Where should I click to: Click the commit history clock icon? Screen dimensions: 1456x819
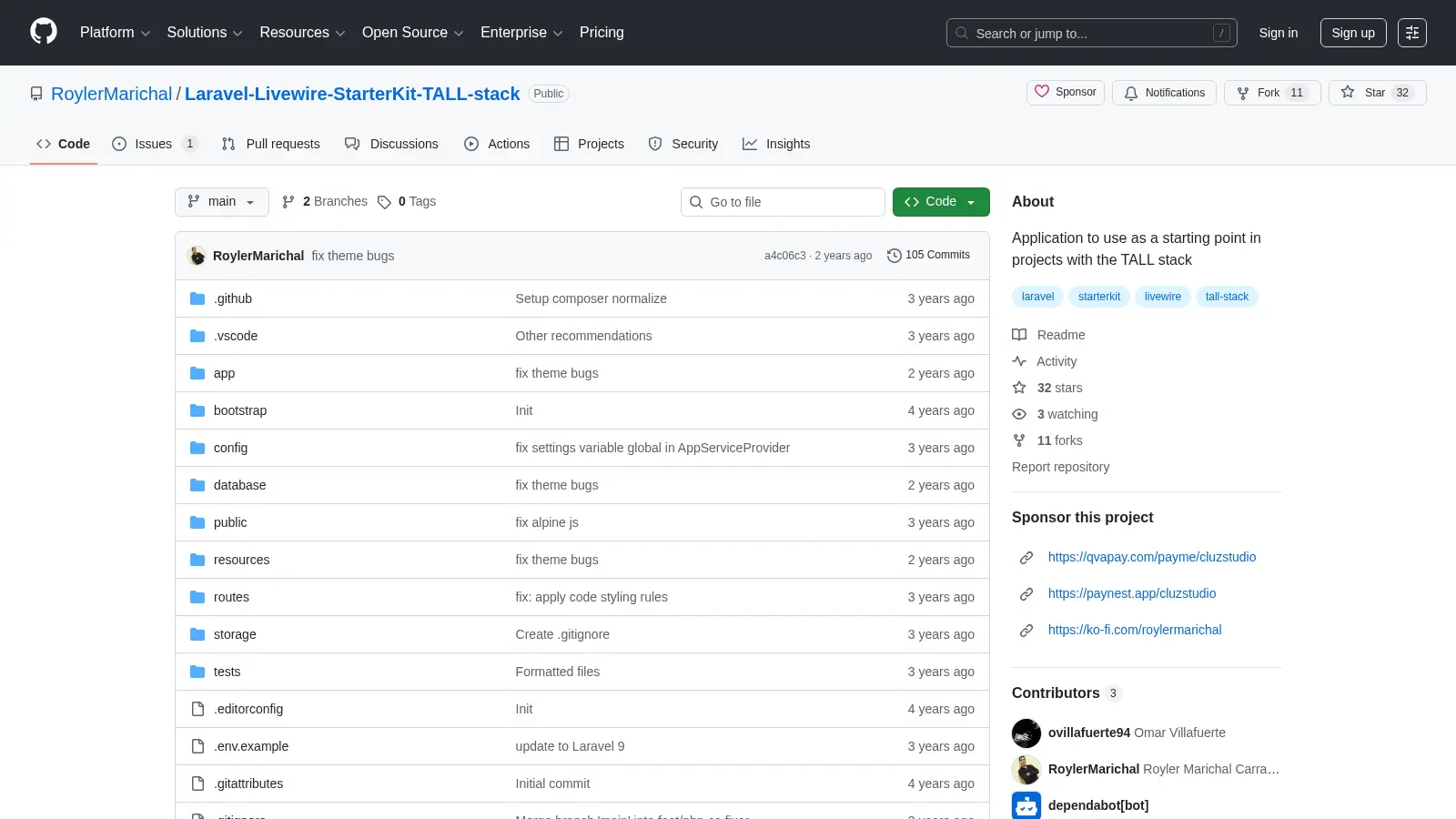[895, 256]
